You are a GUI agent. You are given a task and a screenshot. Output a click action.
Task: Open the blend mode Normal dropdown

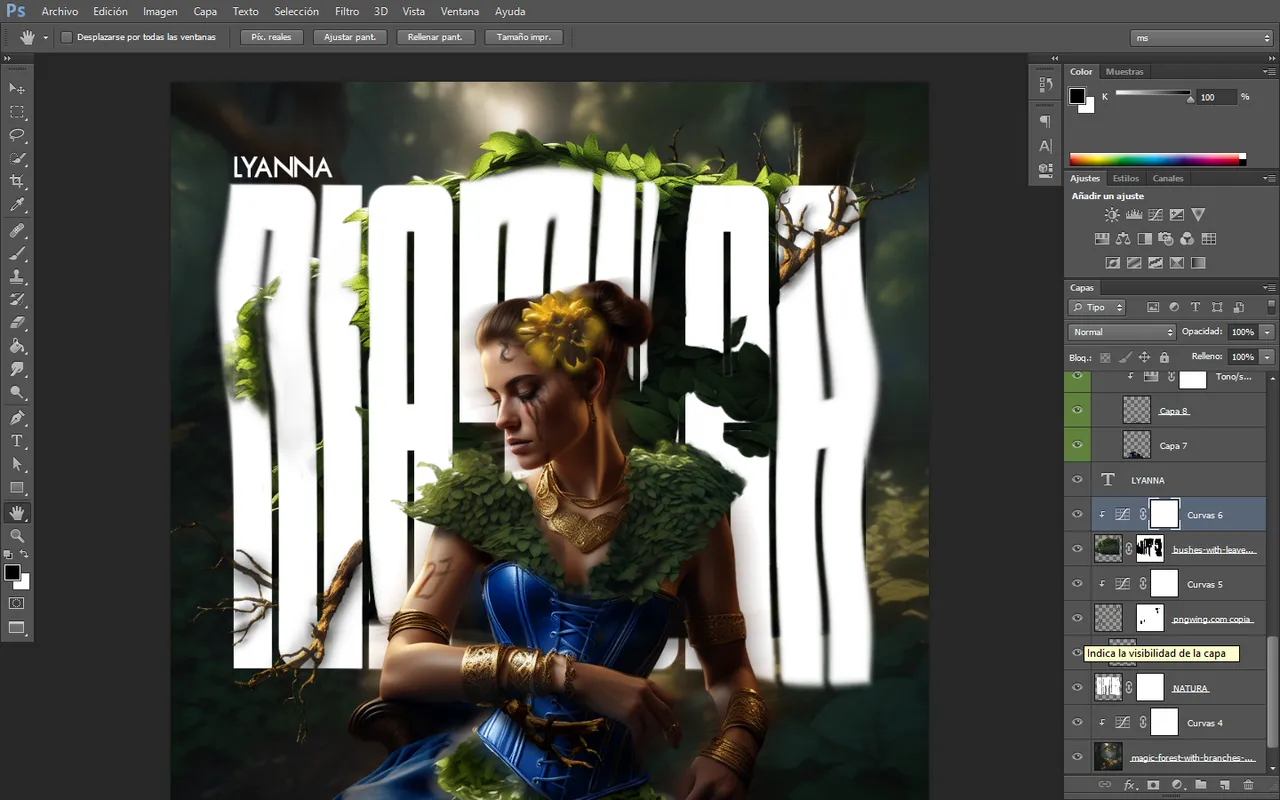(1122, 332)
